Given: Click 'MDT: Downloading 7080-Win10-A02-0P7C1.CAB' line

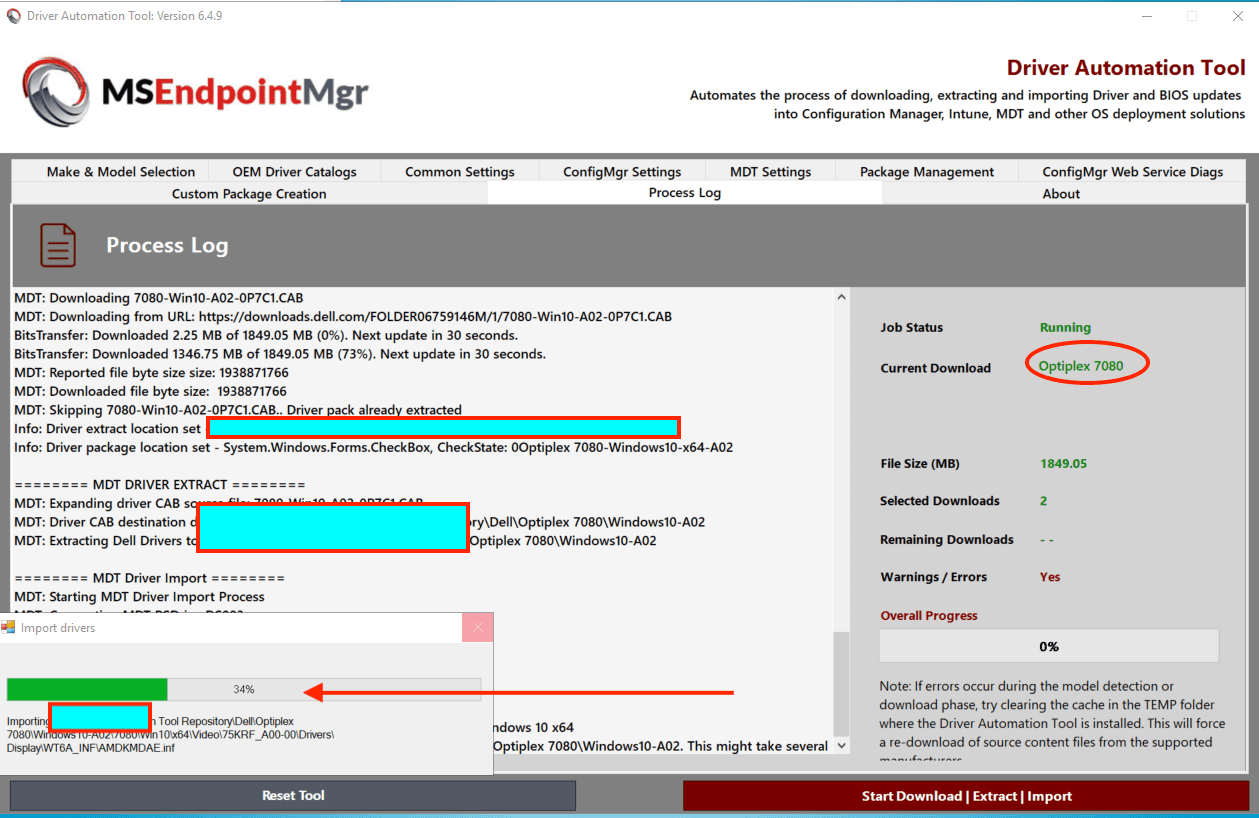Looking at the screenshot, I should 158,298.
